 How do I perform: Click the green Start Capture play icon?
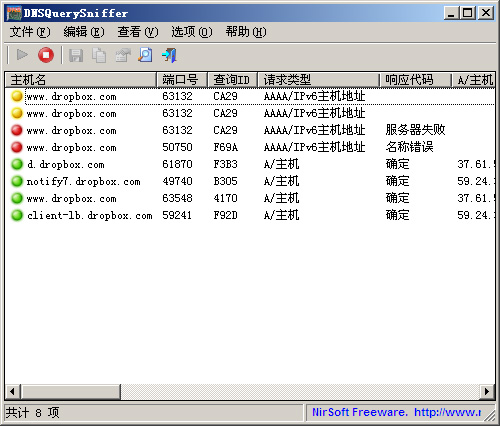pyautogui.click(x=22, y=55)
